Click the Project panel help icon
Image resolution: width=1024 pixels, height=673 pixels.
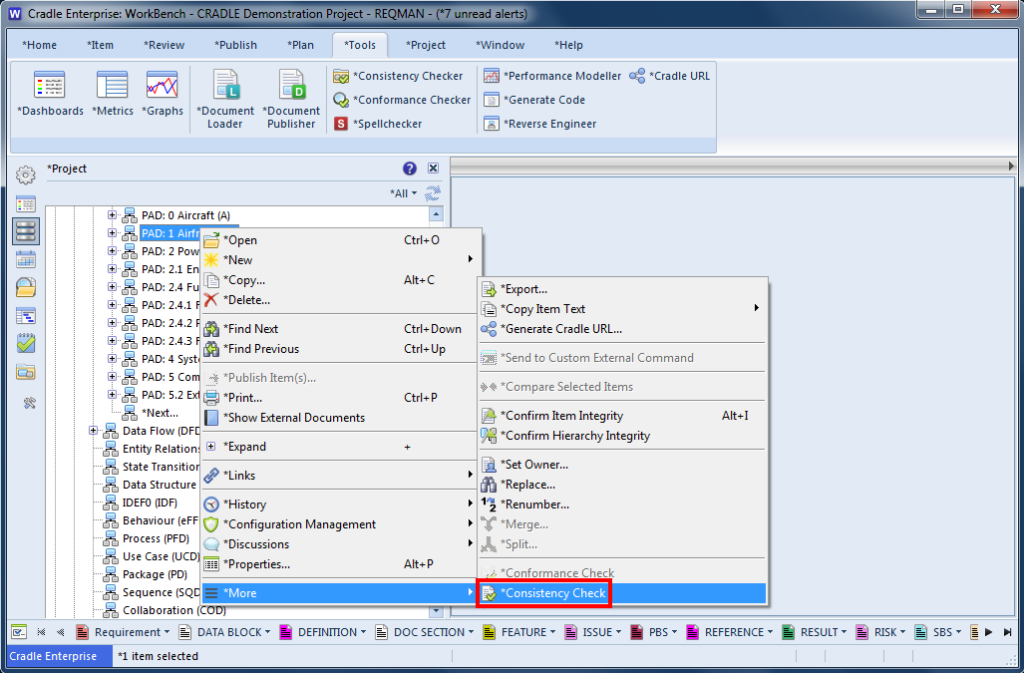[x=410, y=169]
